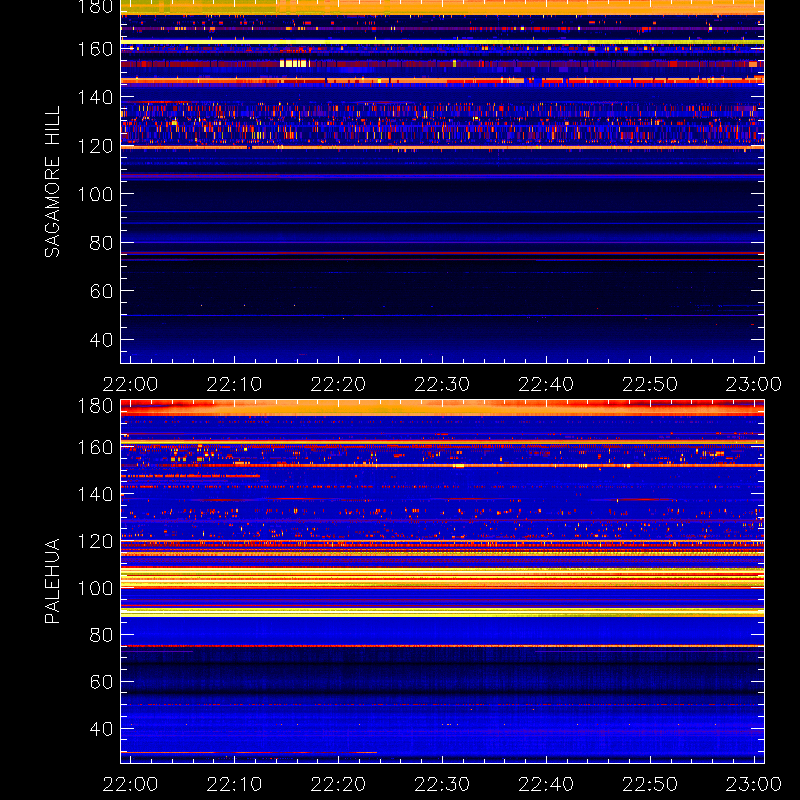This screenshot has height=800, width=800.
Task: Click 23:00 label under Palehua plot
Action: point(754,784)
